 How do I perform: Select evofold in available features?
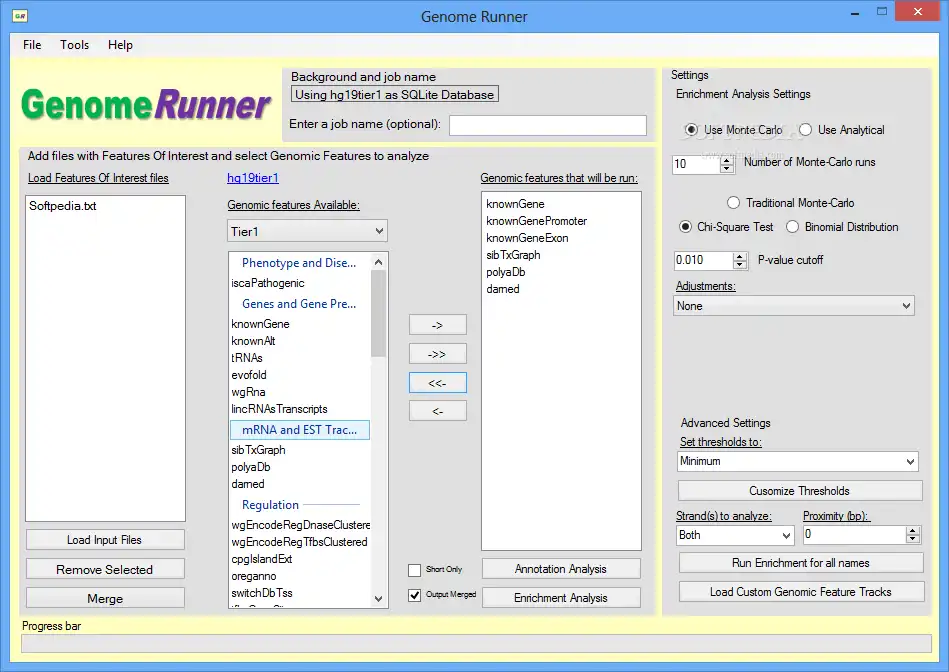249,375
